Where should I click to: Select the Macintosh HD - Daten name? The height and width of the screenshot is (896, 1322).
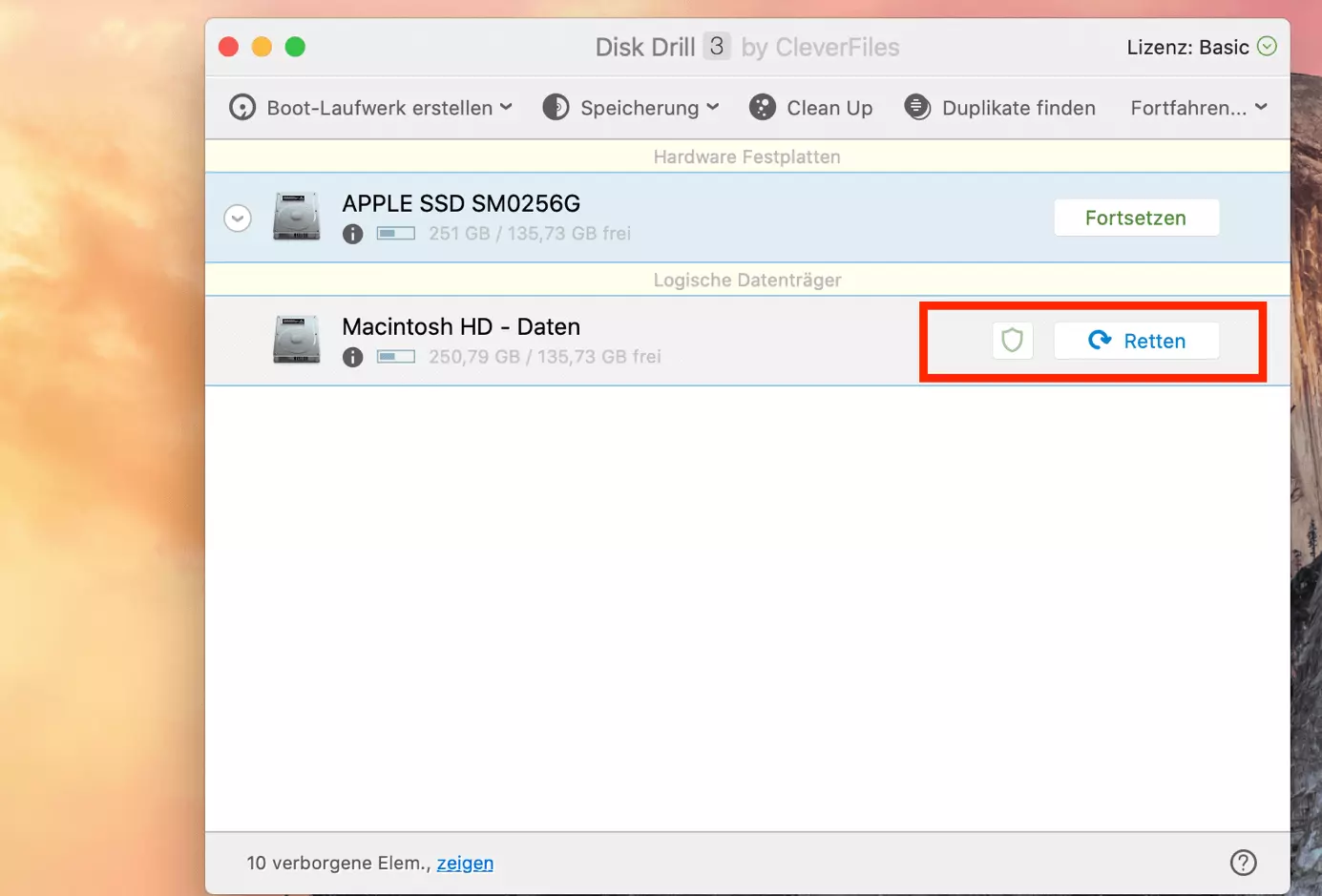[461, 326]
